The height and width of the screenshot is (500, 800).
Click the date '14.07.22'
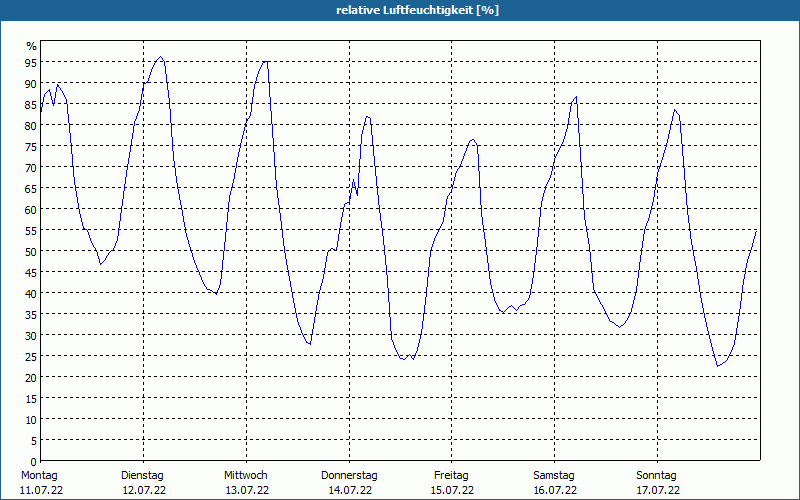(350, 491)
